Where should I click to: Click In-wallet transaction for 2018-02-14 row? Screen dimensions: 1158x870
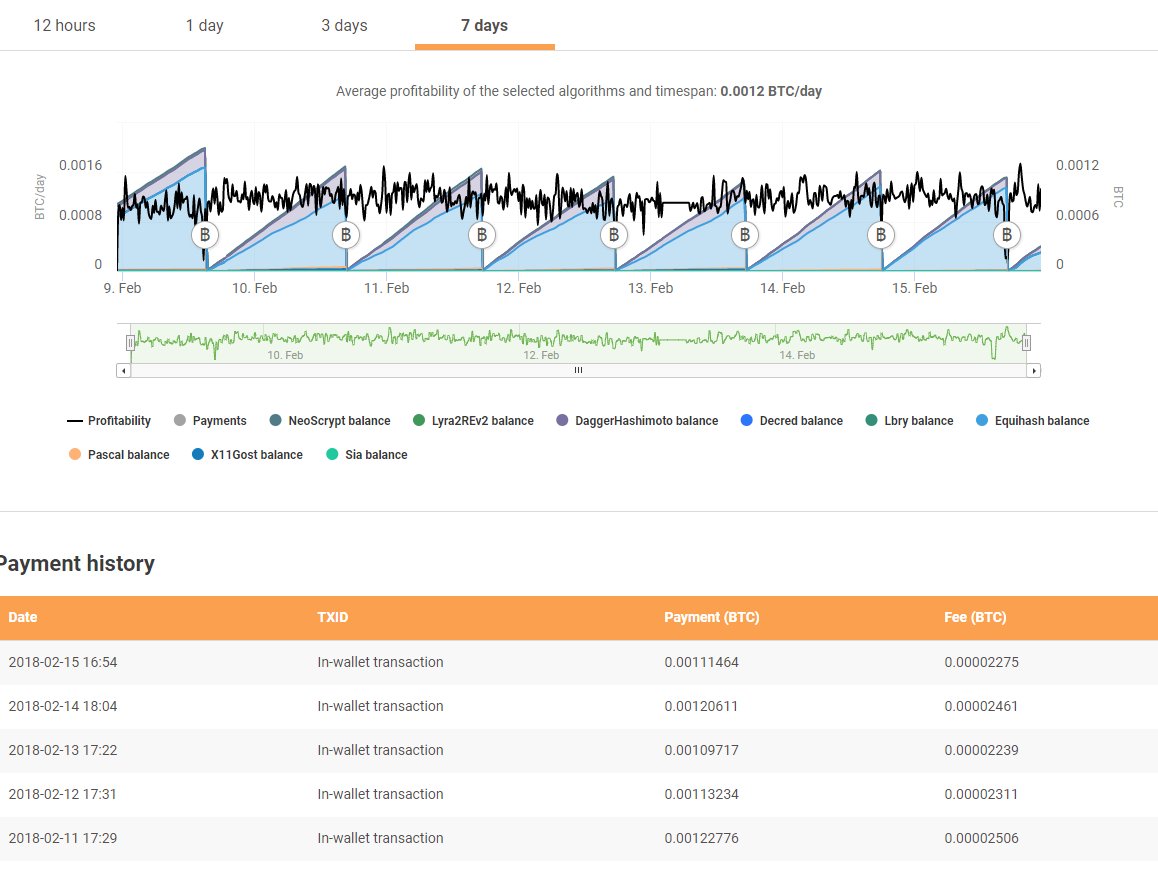380,706
